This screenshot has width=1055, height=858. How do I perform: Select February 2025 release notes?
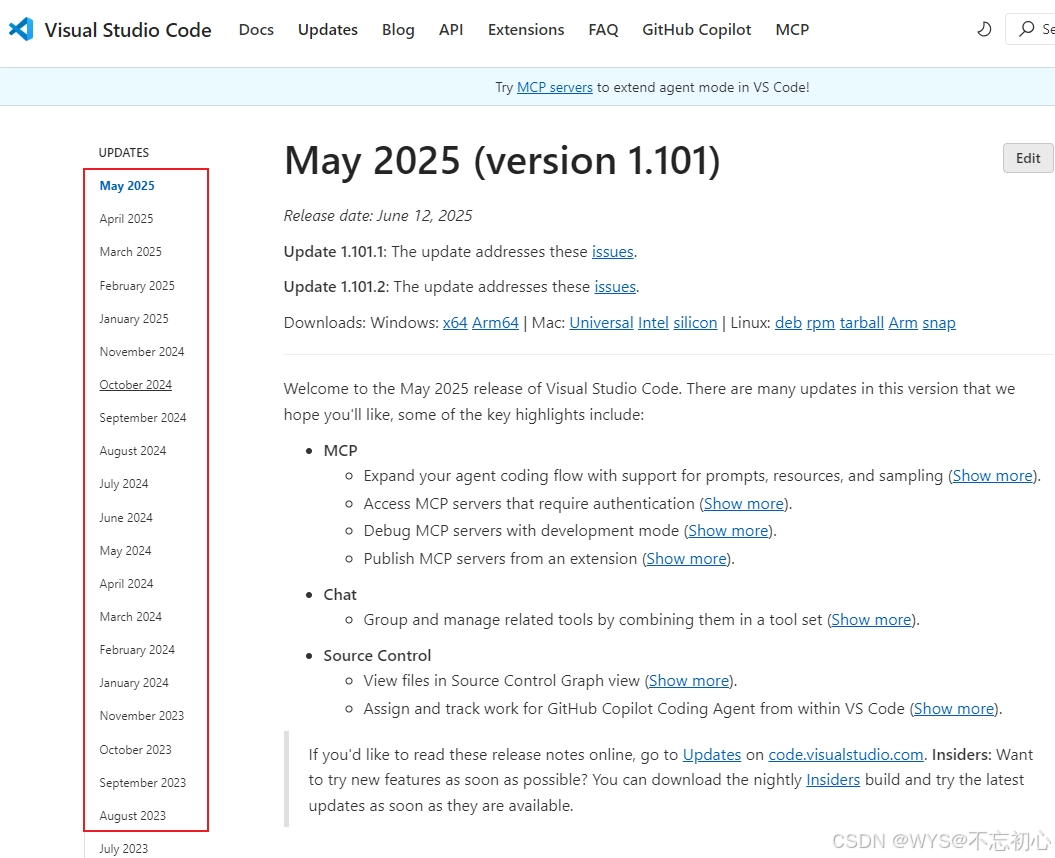pos(137,286)
